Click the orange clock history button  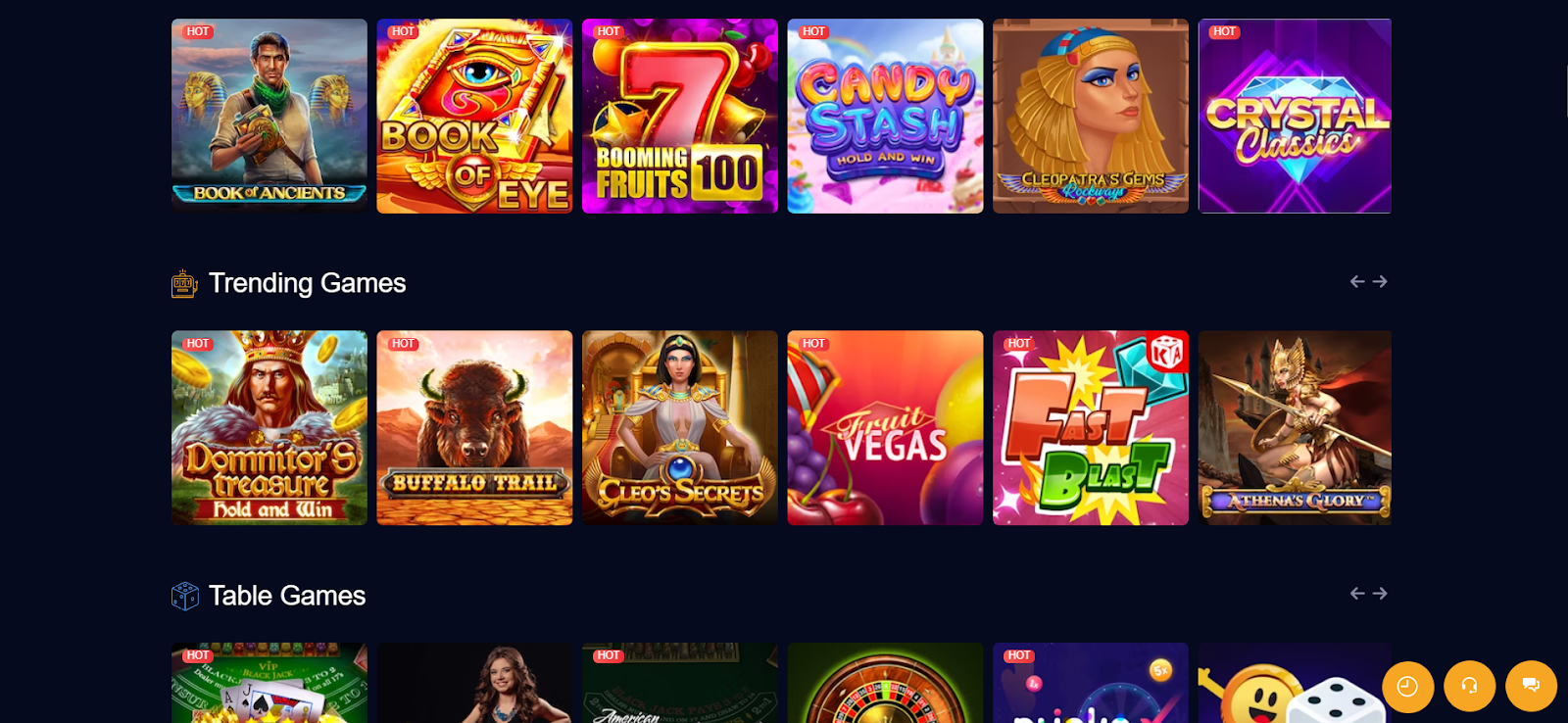pos(1407,686)
